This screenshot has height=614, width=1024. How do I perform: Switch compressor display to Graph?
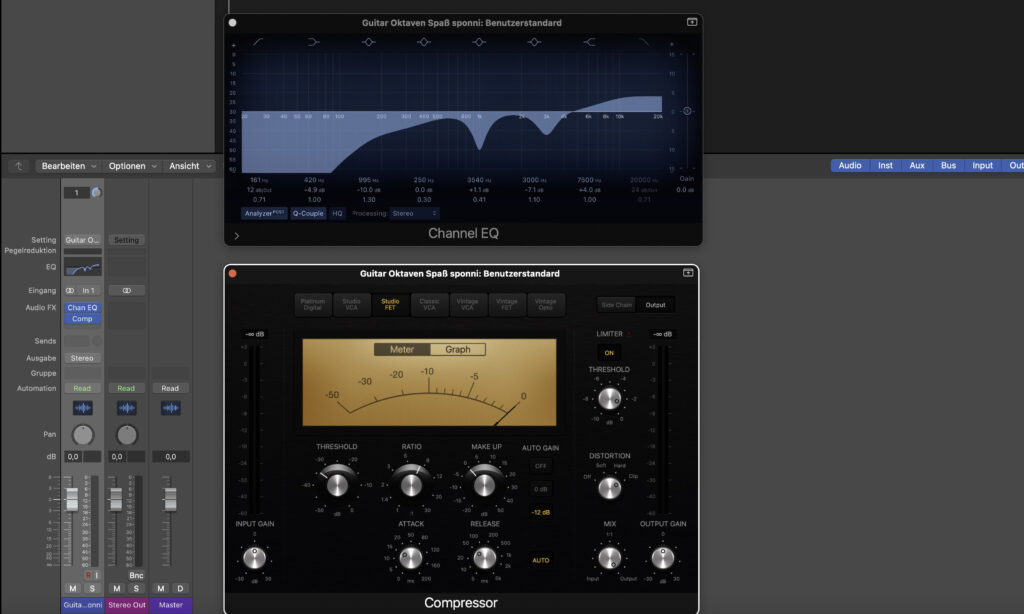click(x=458, y=349)
